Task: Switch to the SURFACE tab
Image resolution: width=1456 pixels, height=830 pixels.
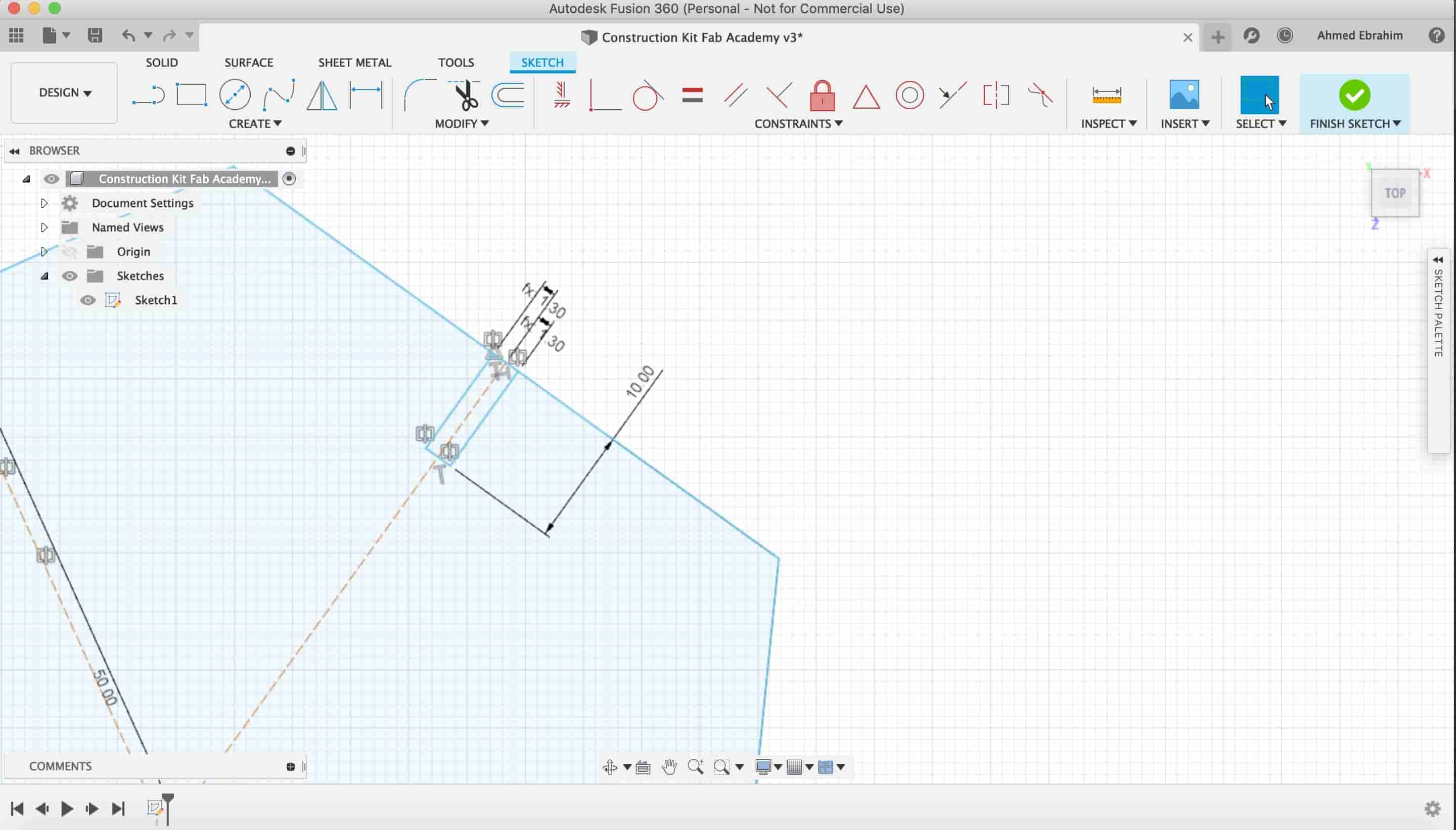Action: (249, 63)
